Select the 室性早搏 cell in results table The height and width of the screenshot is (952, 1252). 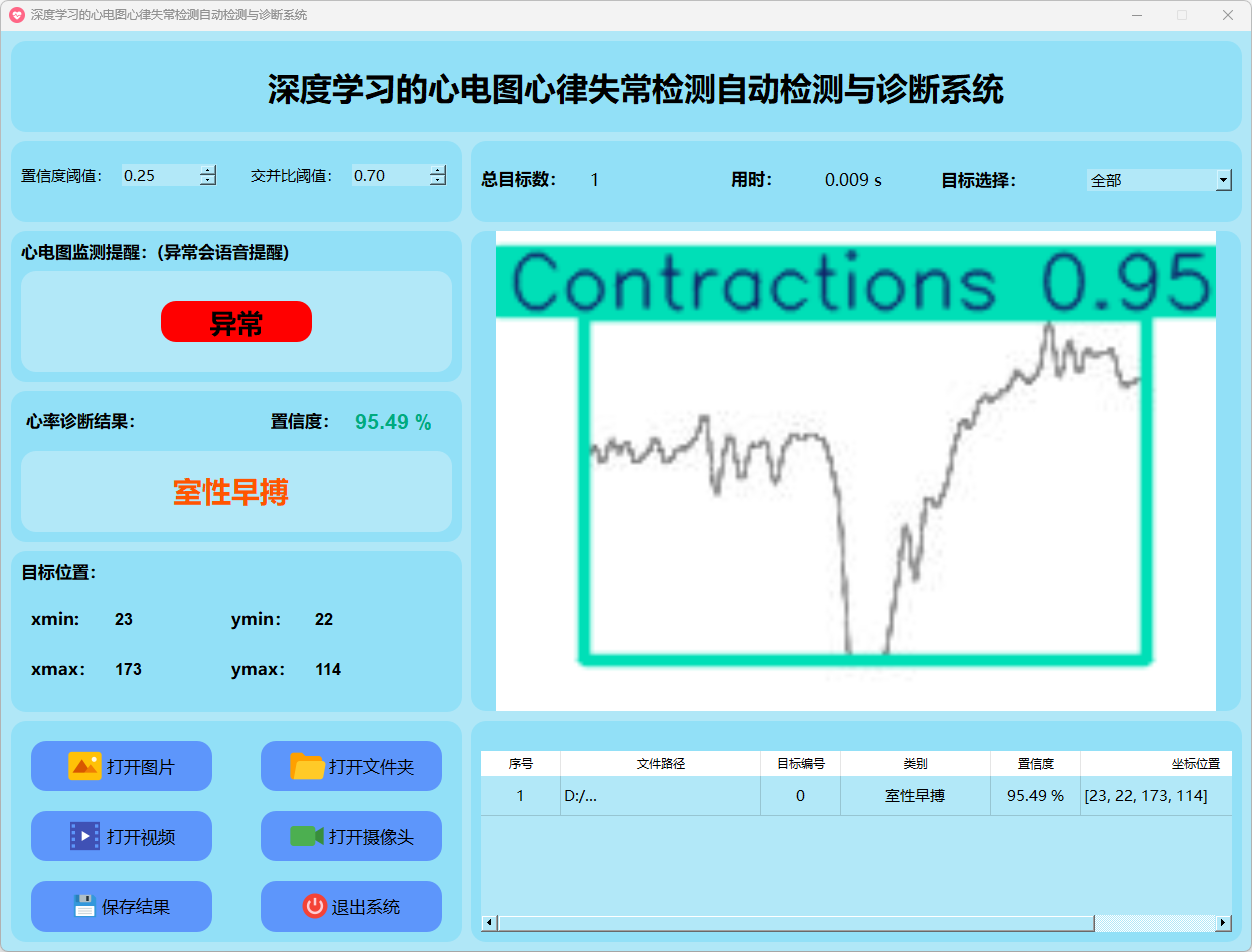[x=915, y=796]
